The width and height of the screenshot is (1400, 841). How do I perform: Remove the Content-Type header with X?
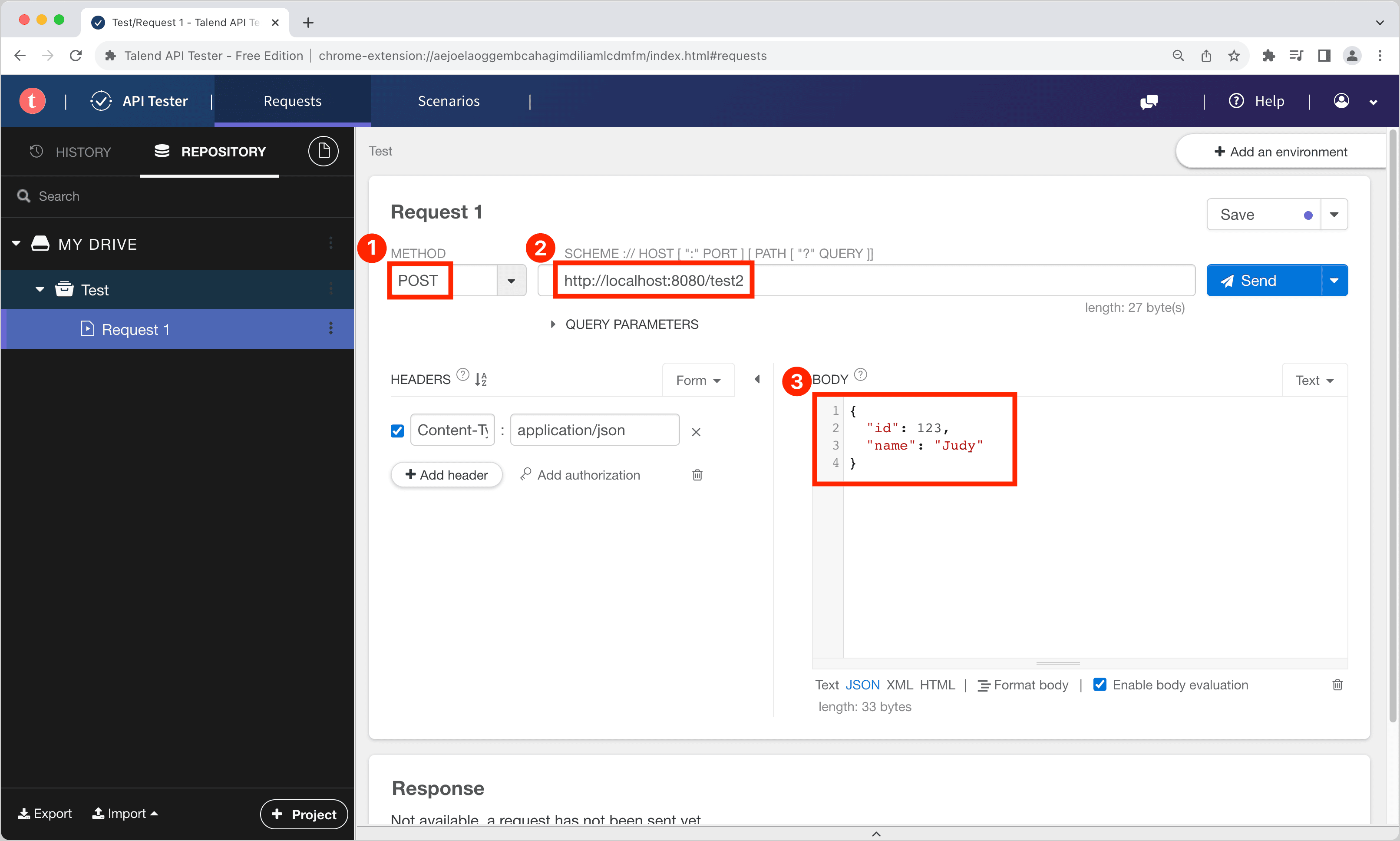point(696,432)
